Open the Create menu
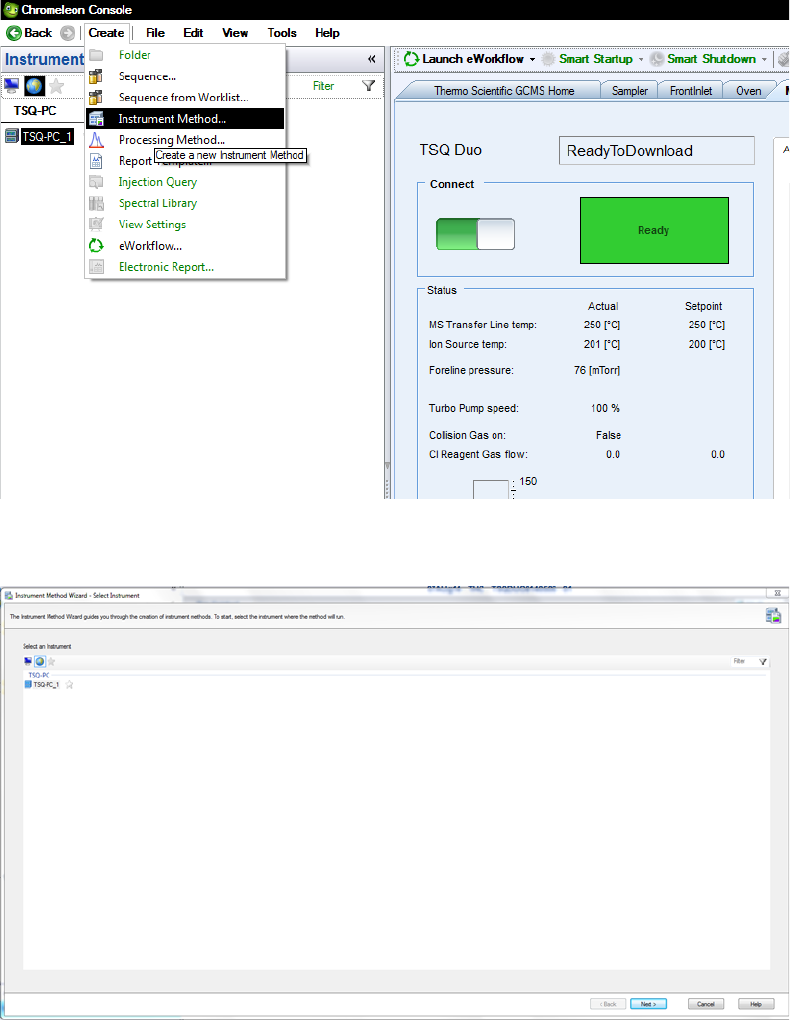The width and height of the screenshot is (790, 1020). click(107, 33)
